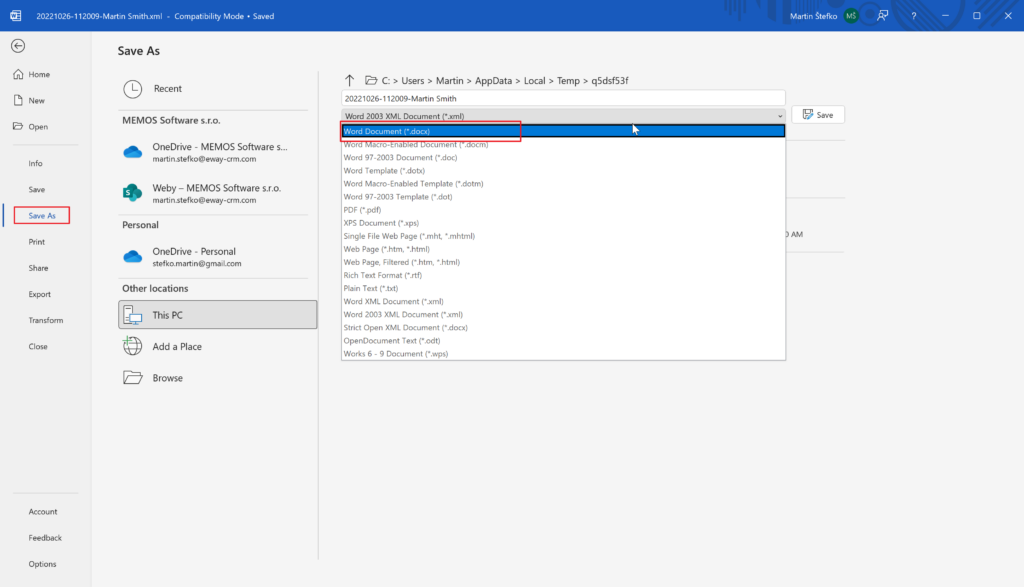Screen dimensions: 1024x587
Task: Click the file name input field
Action: tap(563, 99)
